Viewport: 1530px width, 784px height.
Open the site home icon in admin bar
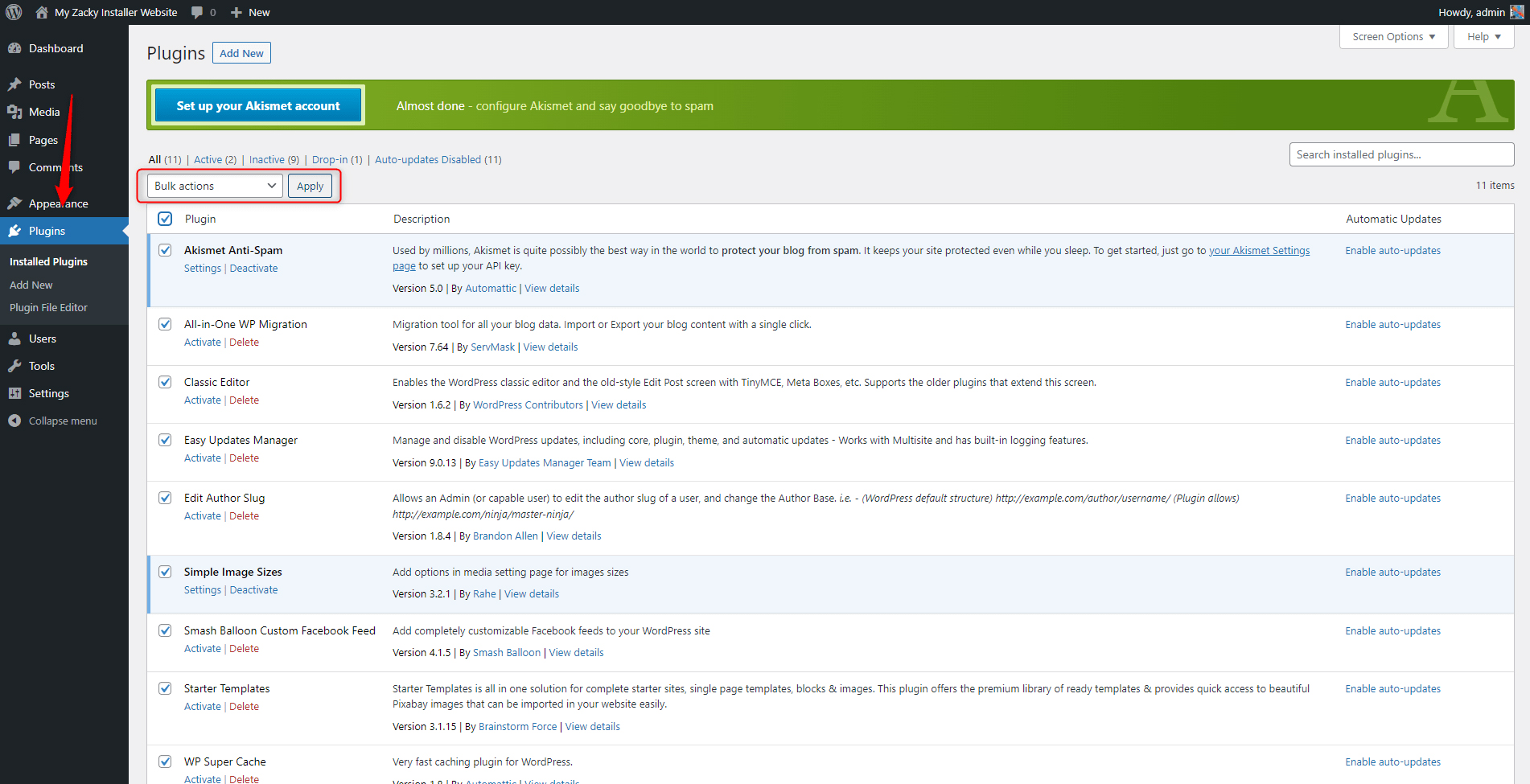42,12
